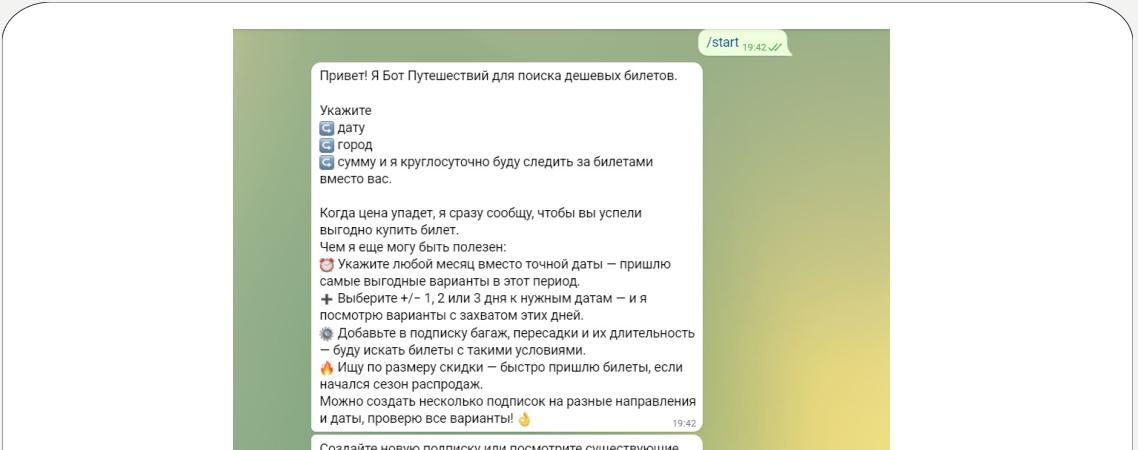Click the /start command message bubble
The width and height of the screenshot is (1138, 450).
point(744,43)
